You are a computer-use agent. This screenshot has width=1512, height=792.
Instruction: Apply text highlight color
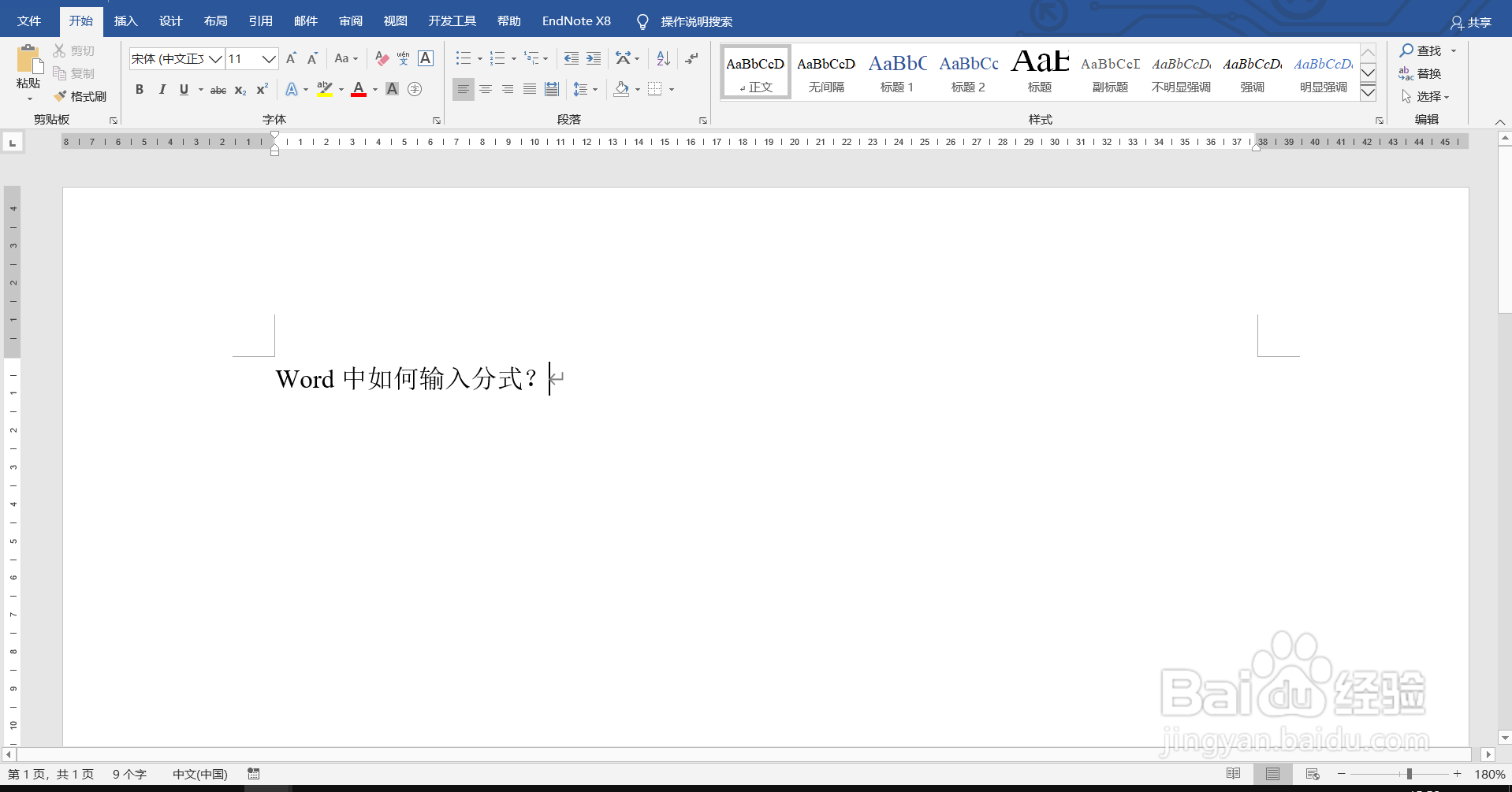pyautogui.click(x=324, y=89)
